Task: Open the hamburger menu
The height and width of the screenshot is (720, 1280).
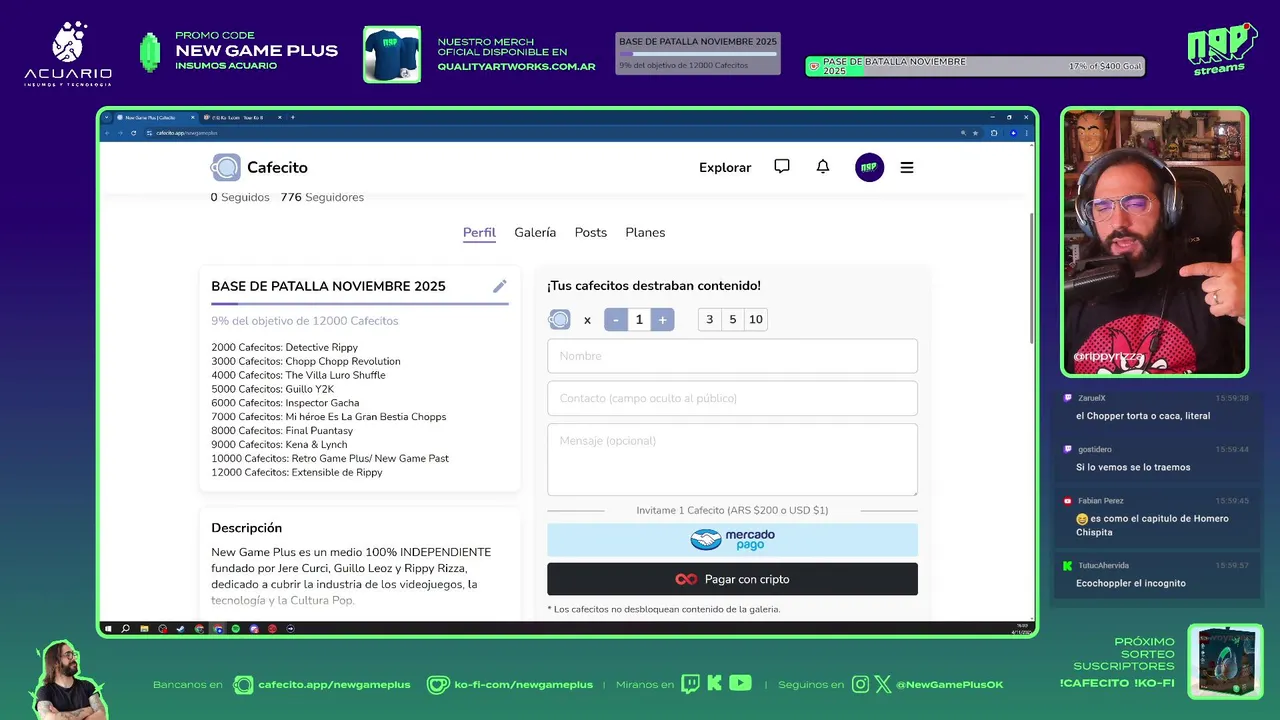Action: (x=907, y=168)
